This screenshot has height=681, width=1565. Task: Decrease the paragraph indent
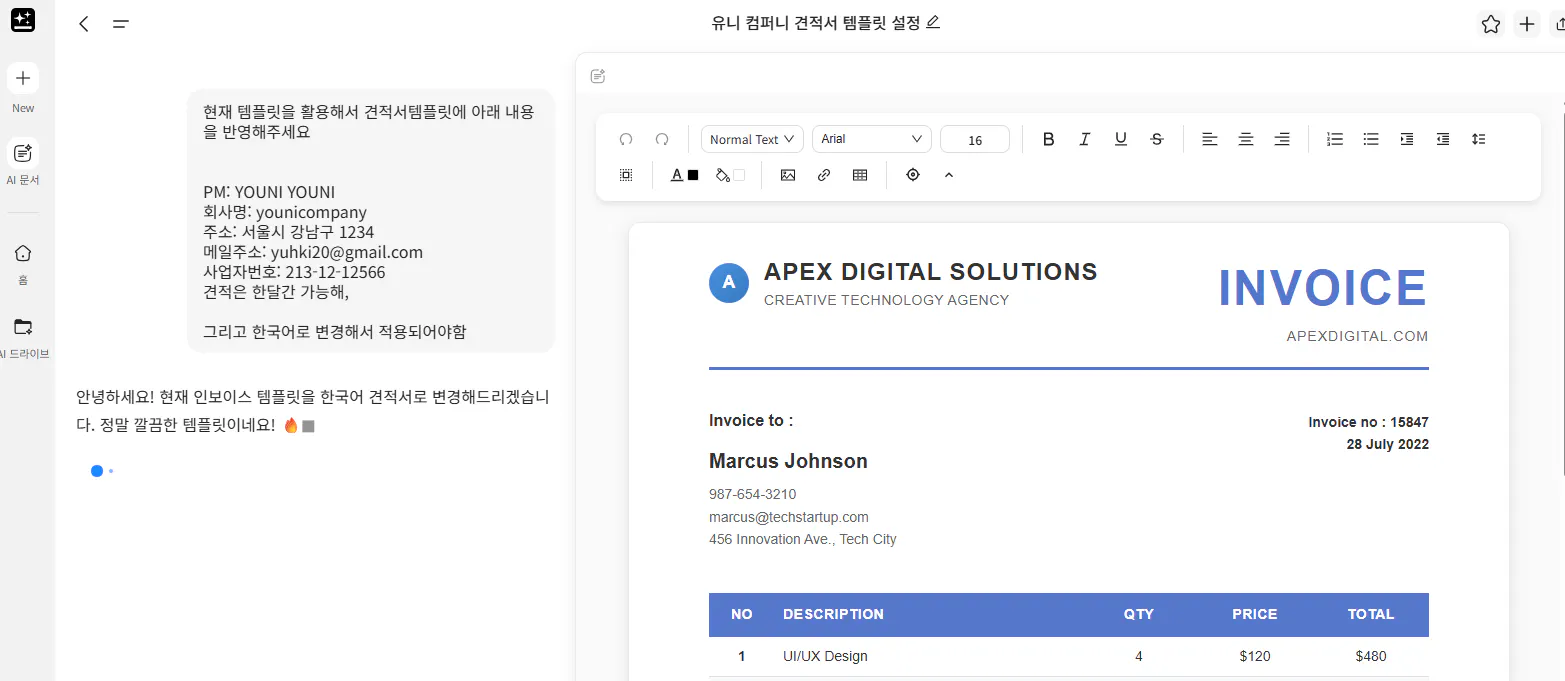coord(1443,139)
